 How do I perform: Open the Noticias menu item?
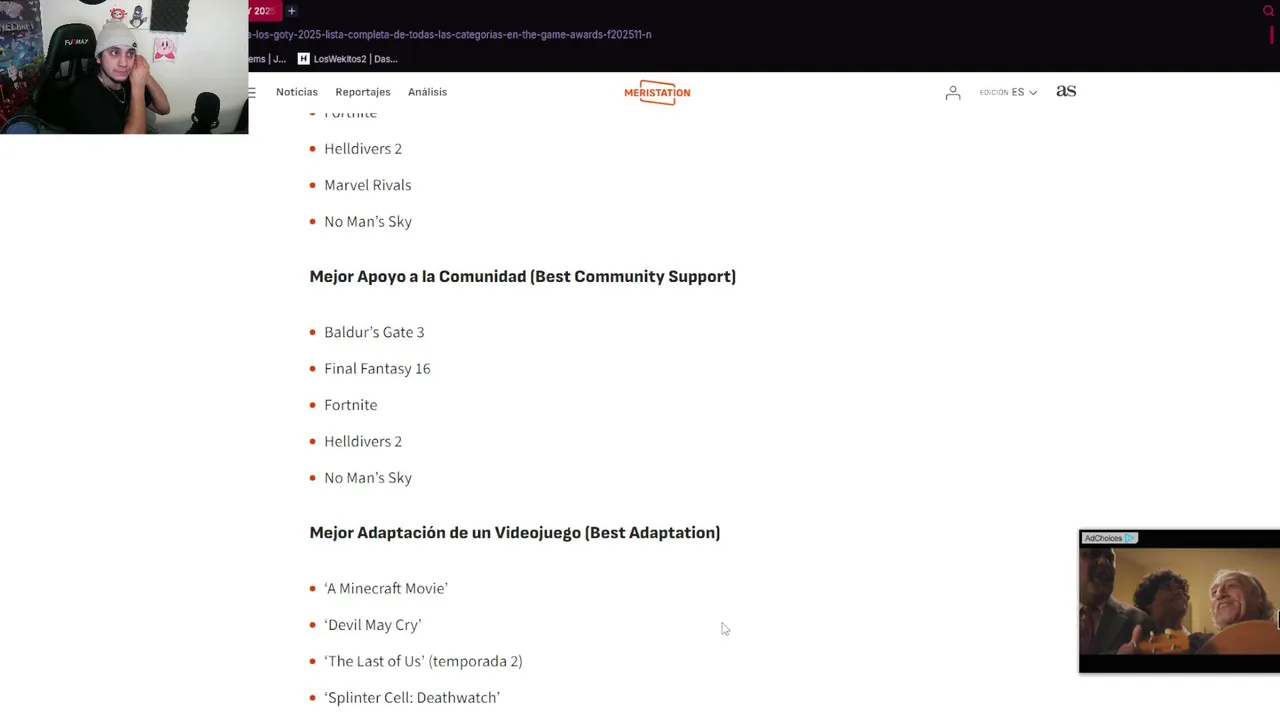(297, 92)
